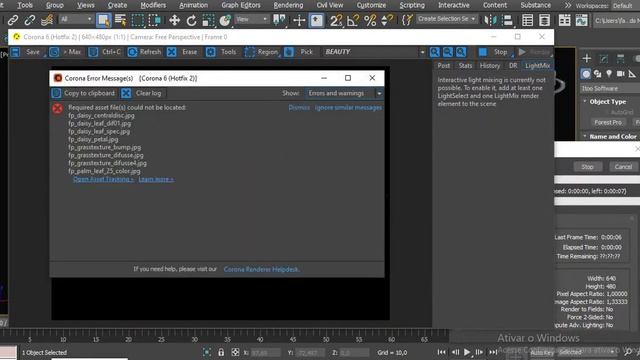
Task: Click Bind to Space Warp icon
Action: pos(47,20)
